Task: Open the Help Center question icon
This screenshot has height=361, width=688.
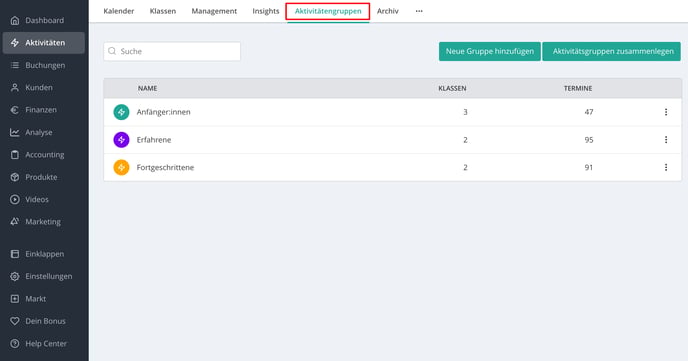Action: 15,343
